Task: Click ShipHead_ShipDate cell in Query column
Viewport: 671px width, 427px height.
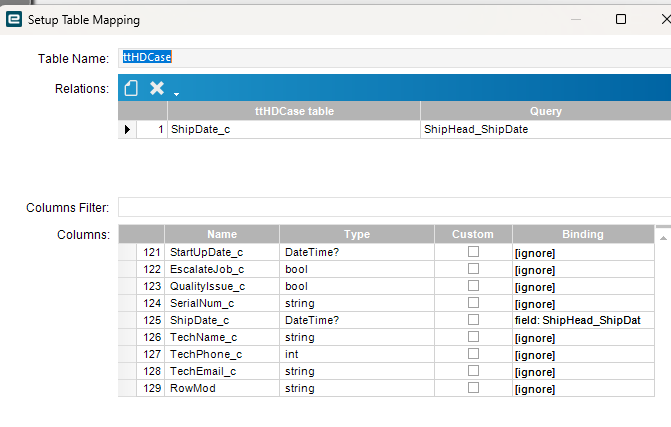Action: 546,129
